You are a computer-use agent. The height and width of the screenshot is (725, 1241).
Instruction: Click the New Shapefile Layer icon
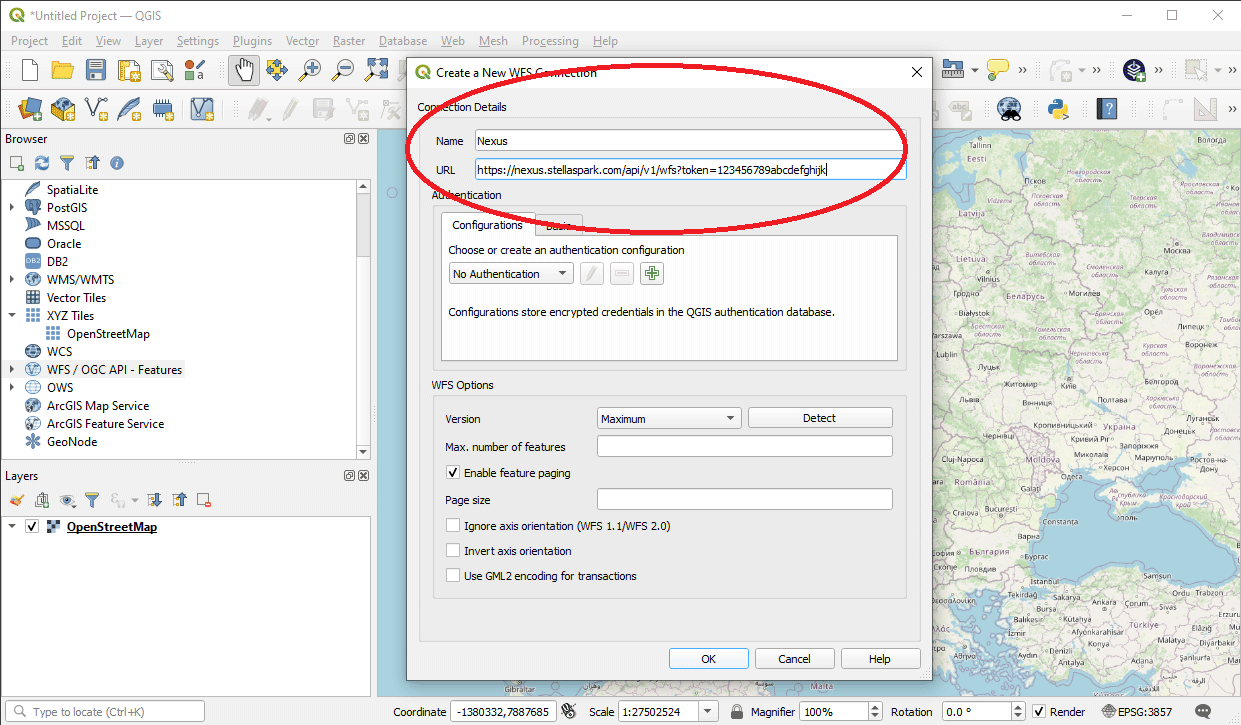[97, 108]
